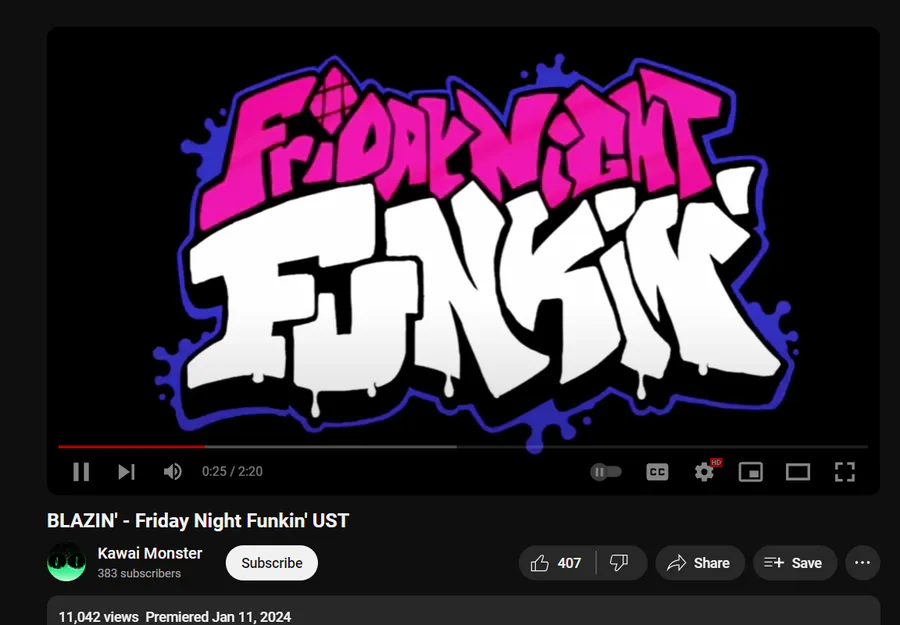Skip to the next video
Image resolution: width=900 pixels, height=625 pixels.
pos(126,472)
